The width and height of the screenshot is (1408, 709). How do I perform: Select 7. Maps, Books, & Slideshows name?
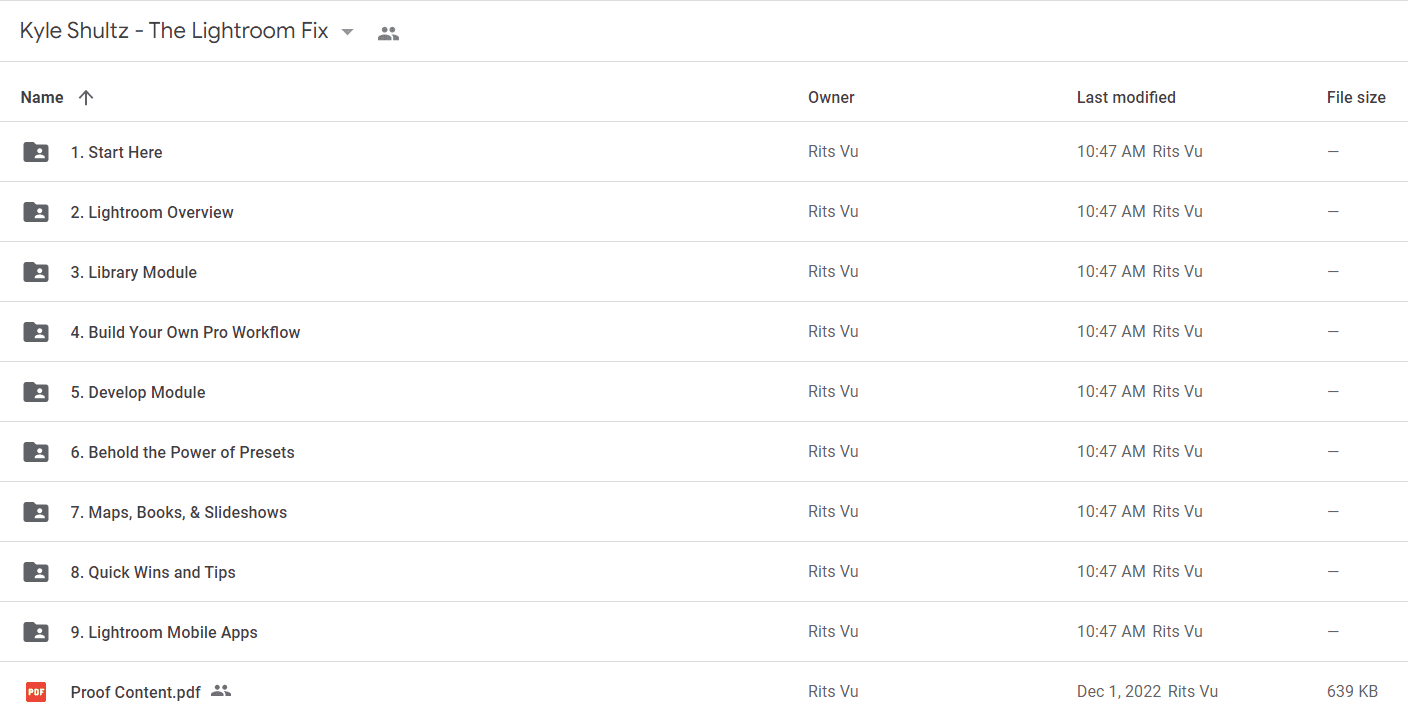(x=179, y=512)
